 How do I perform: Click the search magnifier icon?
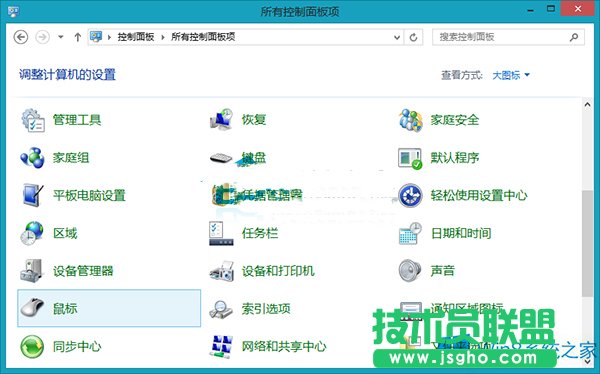point(574,37)
